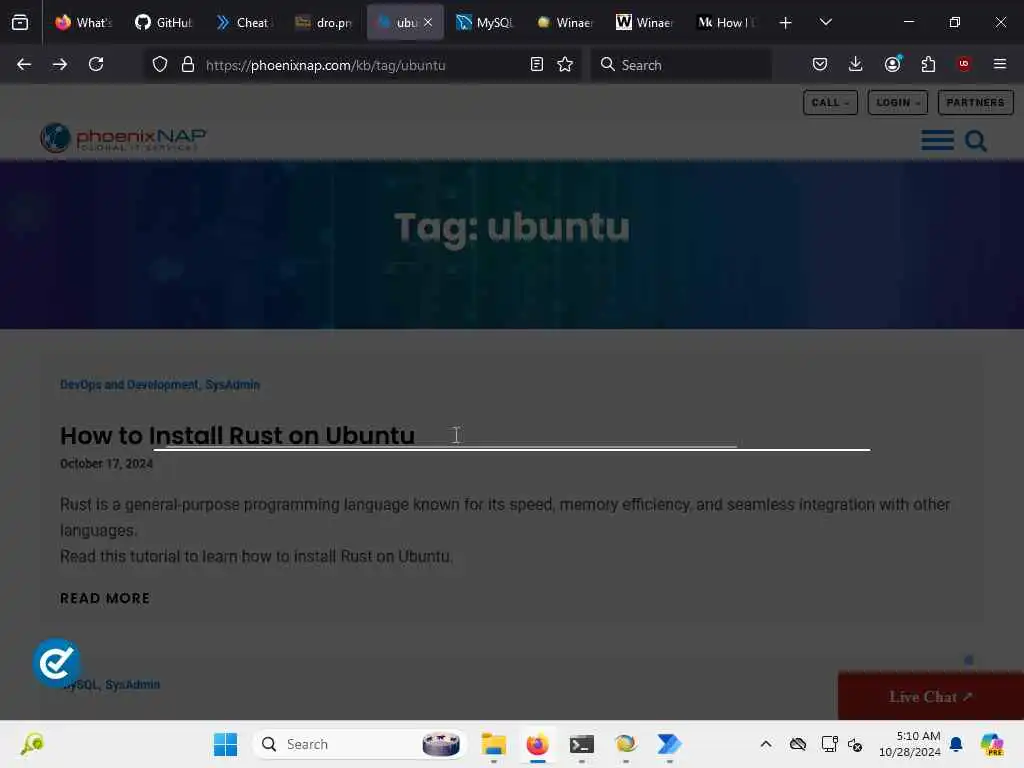Switch to the MySQL tab
The image size is (1024, 768).
(484, 23)
